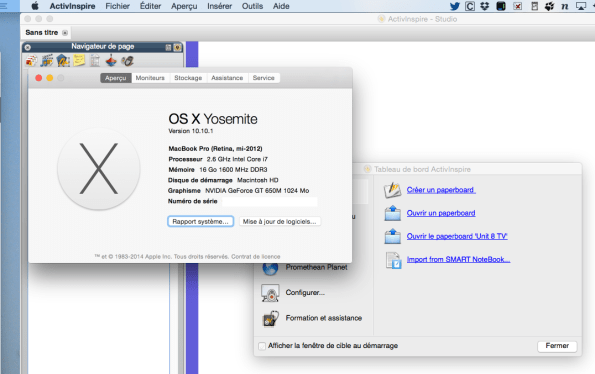
Task: Open the Outils menu
Action: click(252, 6)
